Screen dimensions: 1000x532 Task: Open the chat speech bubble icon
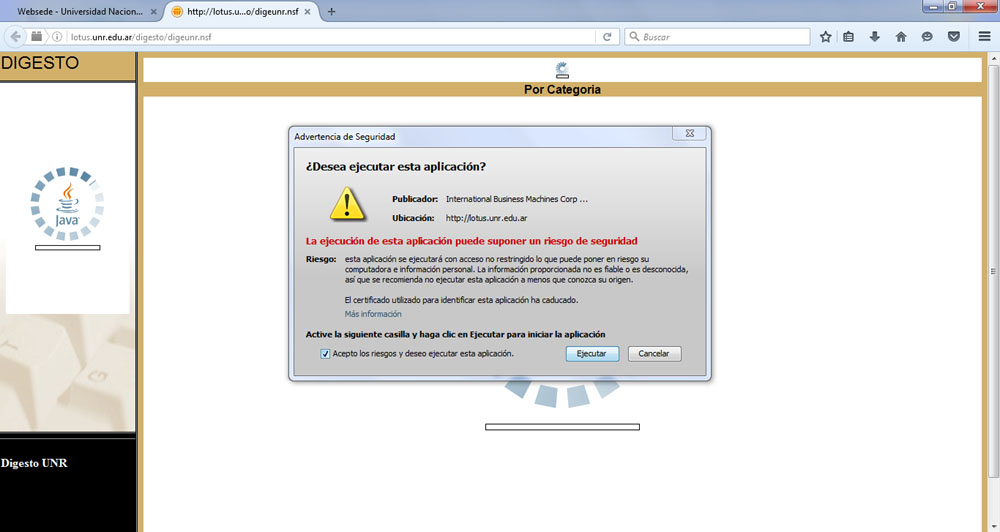927,37
